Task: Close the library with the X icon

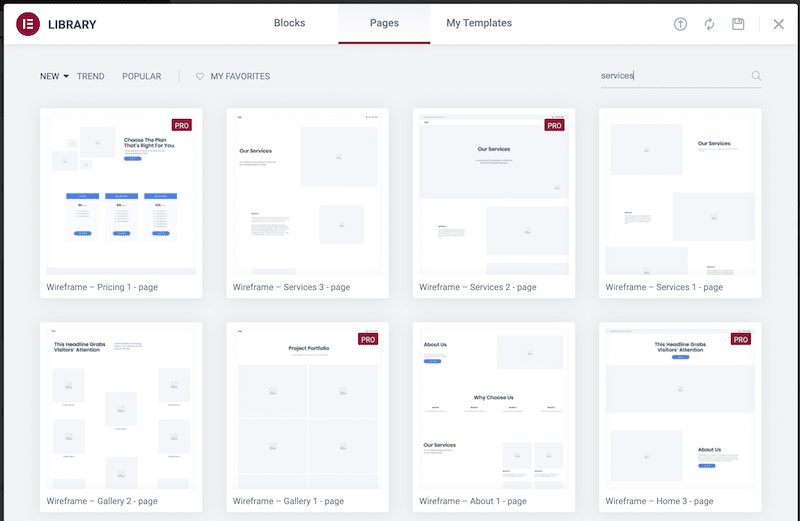Action: (x=779, y=24)
